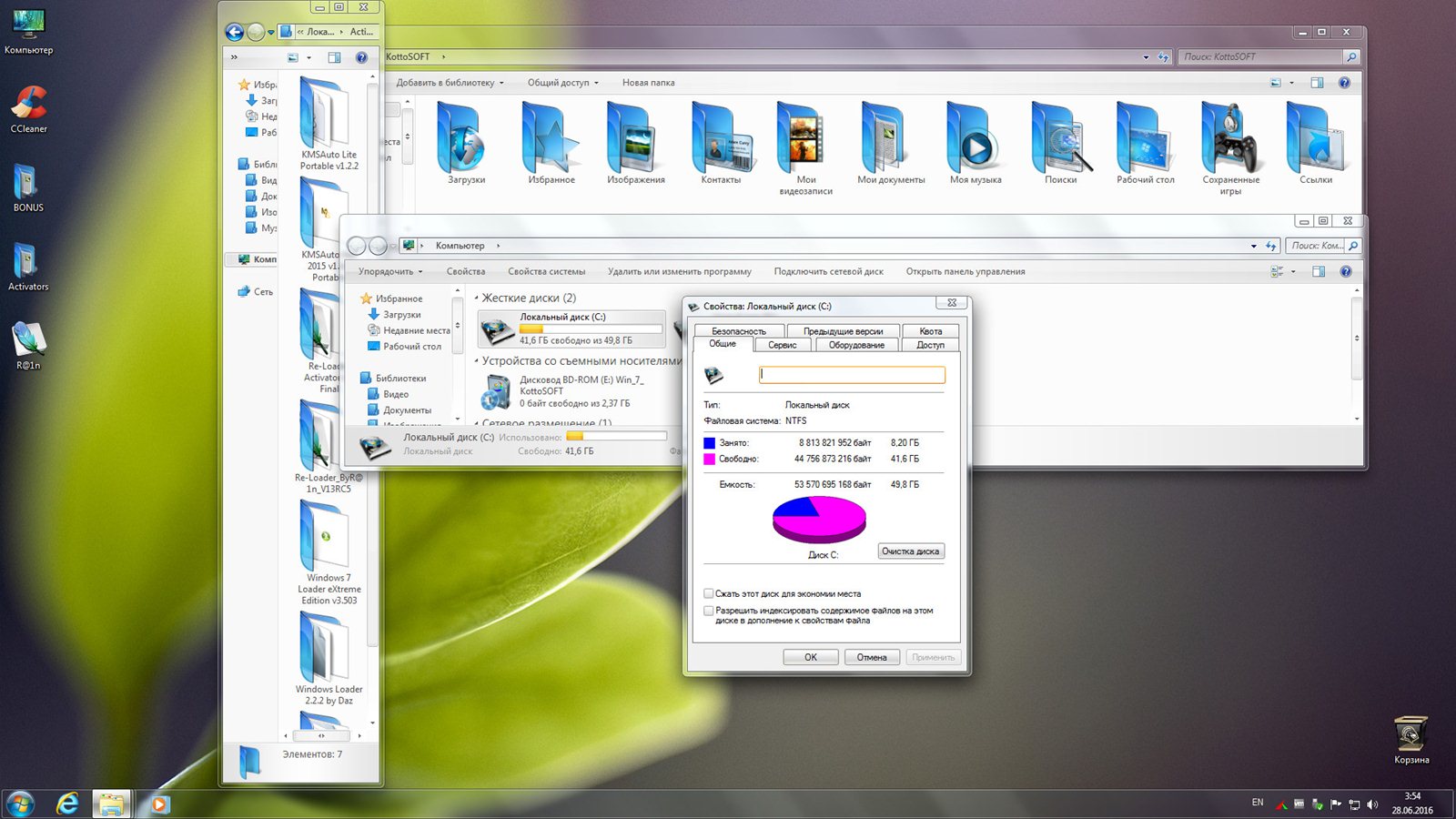Screen dimensions: 1456x819
Task: Click Открыть панель управления
Action: [966, 271]
